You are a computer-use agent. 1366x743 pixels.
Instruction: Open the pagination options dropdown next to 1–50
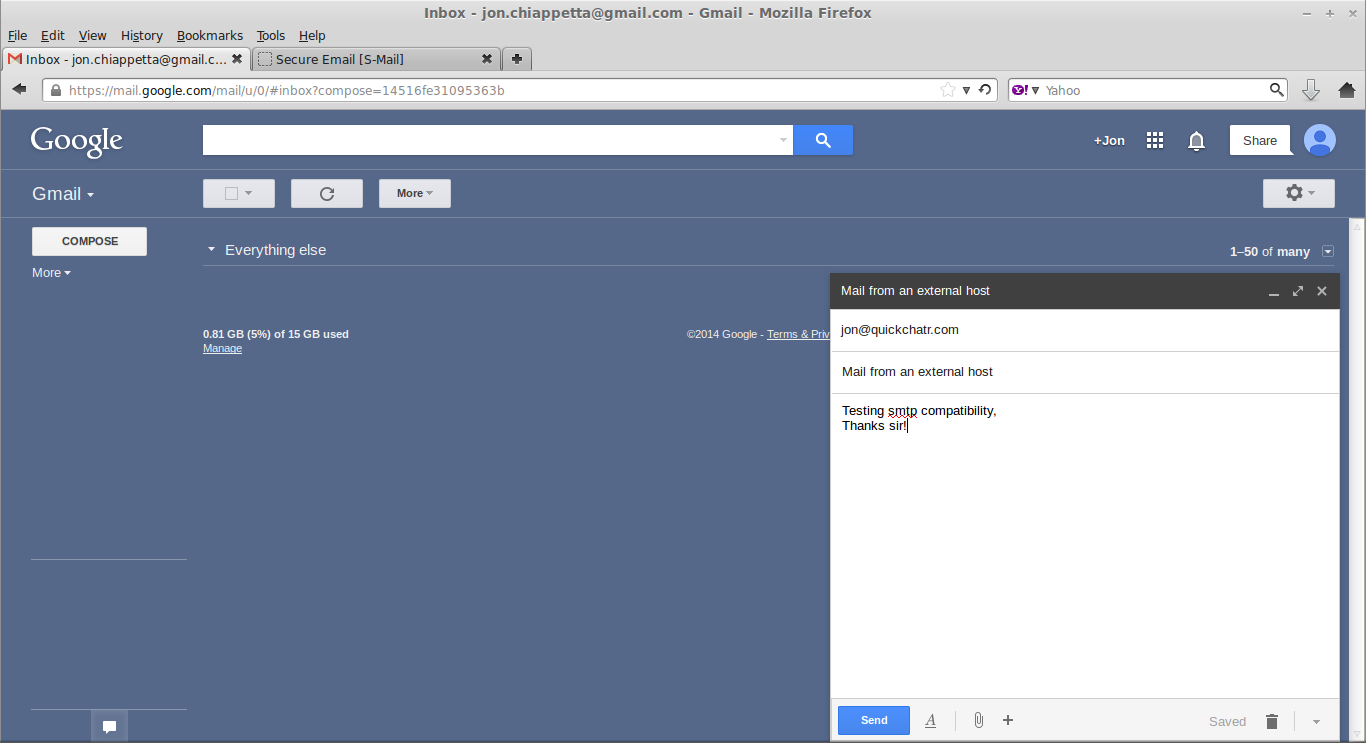point(1328,252)
